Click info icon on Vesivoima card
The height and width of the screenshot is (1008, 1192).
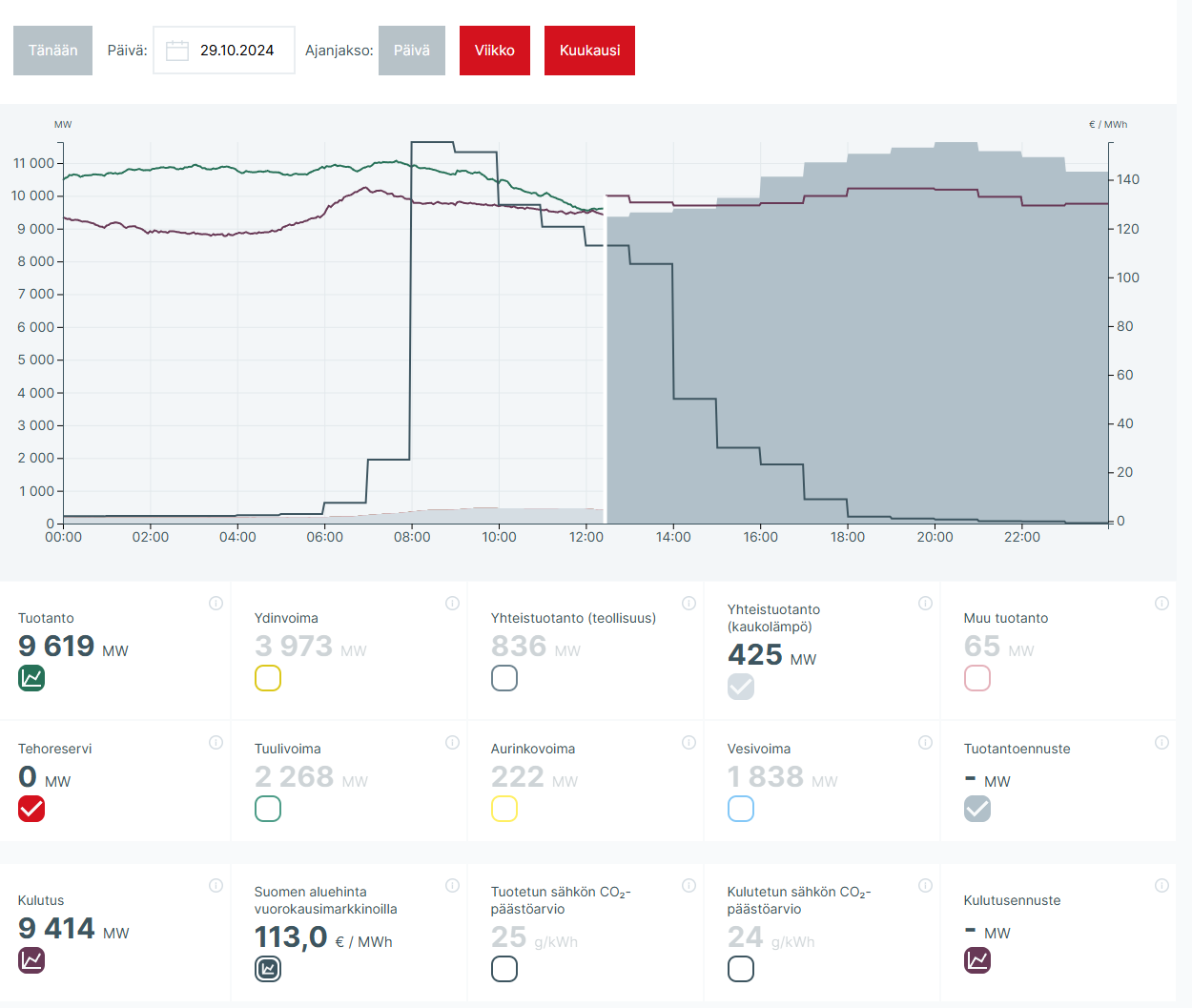coord(925,743)
